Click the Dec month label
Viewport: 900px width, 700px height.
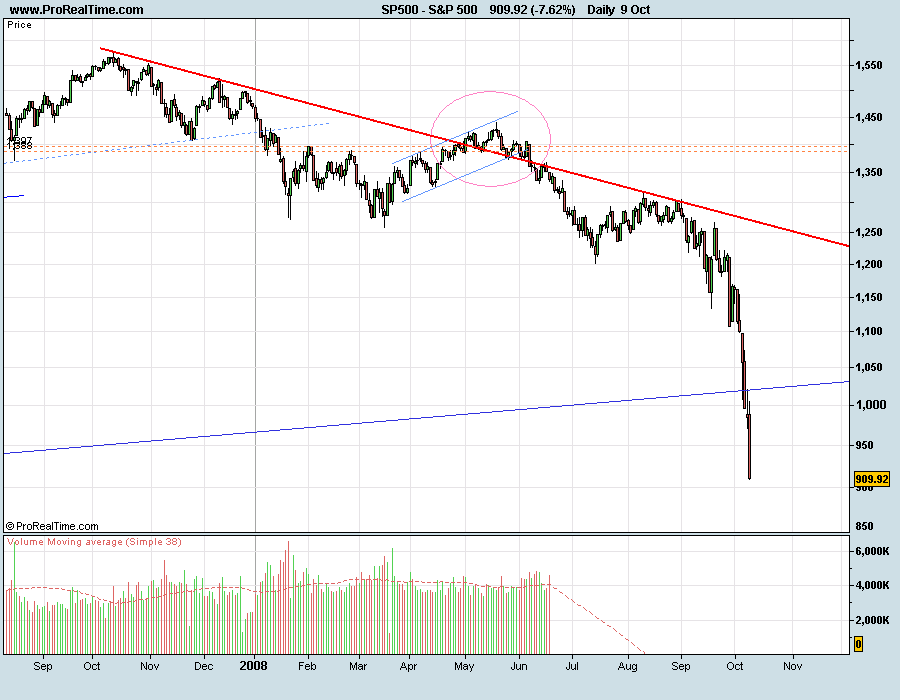click(x=203, y=666)
